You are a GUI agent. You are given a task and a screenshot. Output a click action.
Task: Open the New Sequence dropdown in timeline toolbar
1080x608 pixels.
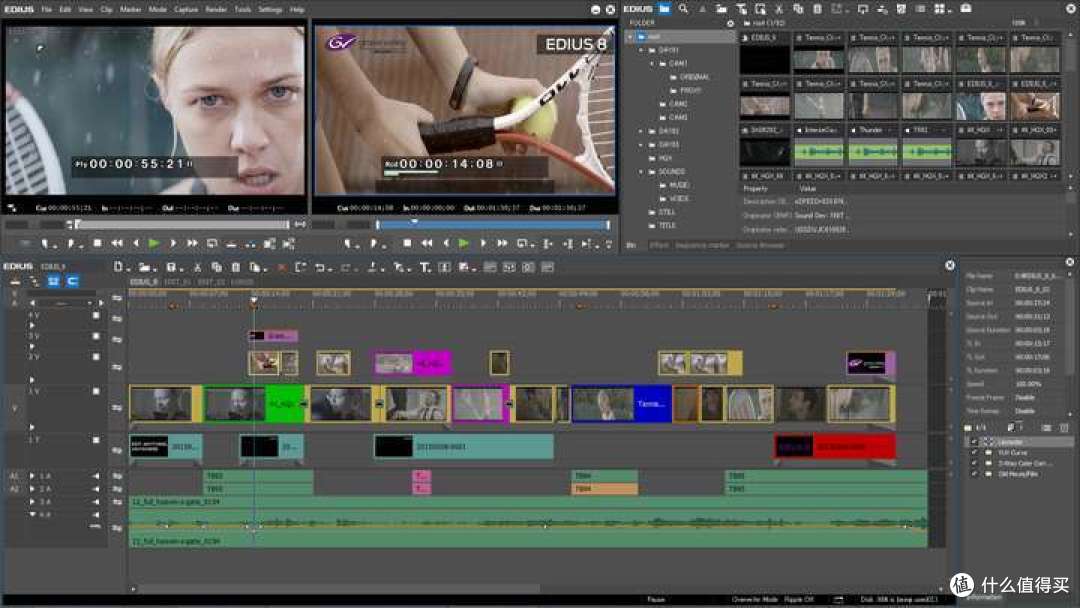125,269
